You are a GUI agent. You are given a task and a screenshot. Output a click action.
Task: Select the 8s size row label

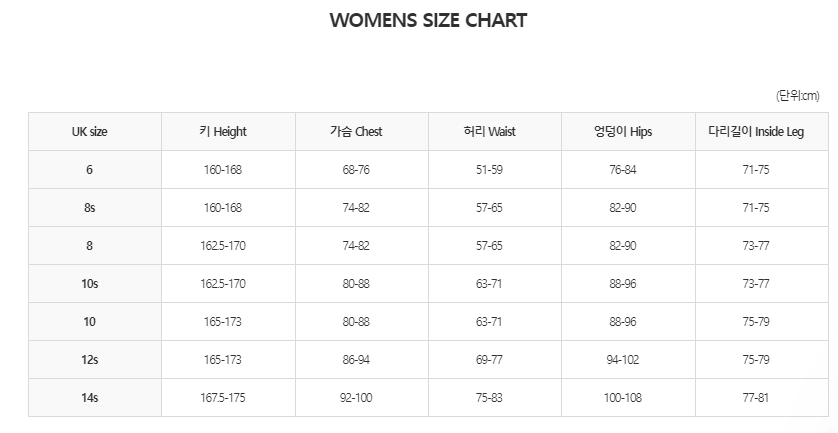89,207
